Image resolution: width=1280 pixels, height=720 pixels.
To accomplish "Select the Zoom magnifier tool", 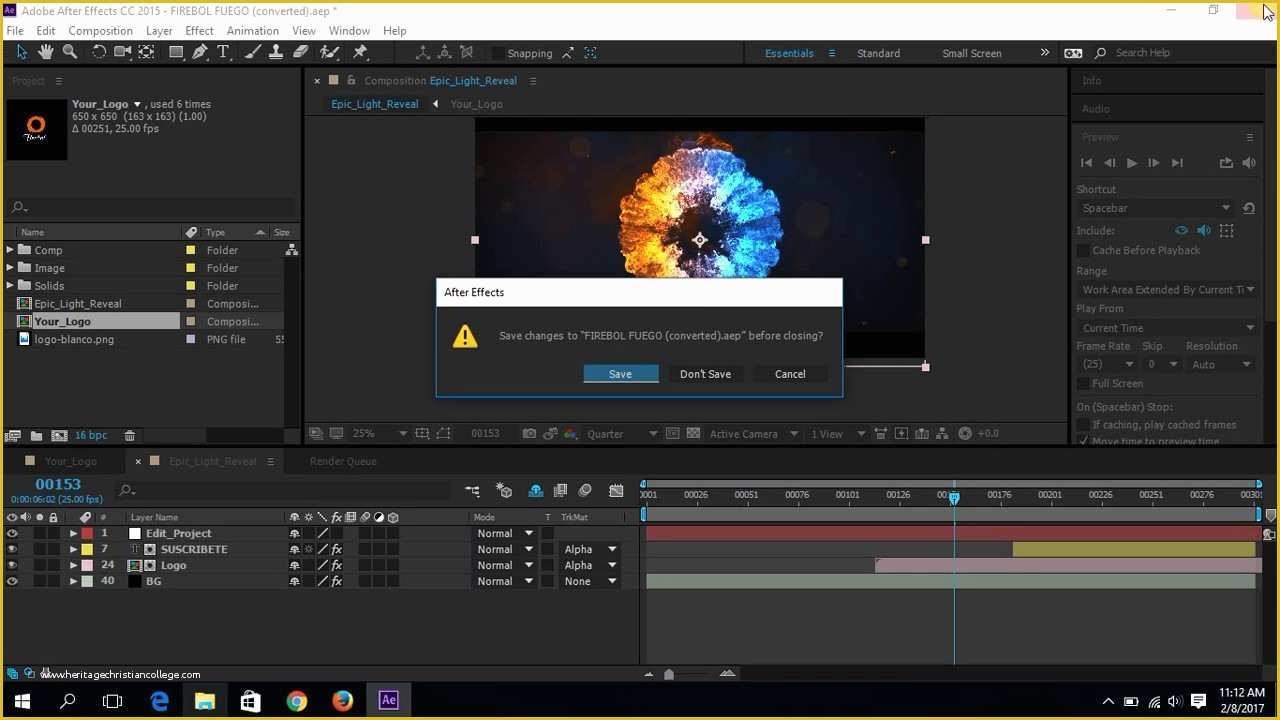I will (70, 52).
